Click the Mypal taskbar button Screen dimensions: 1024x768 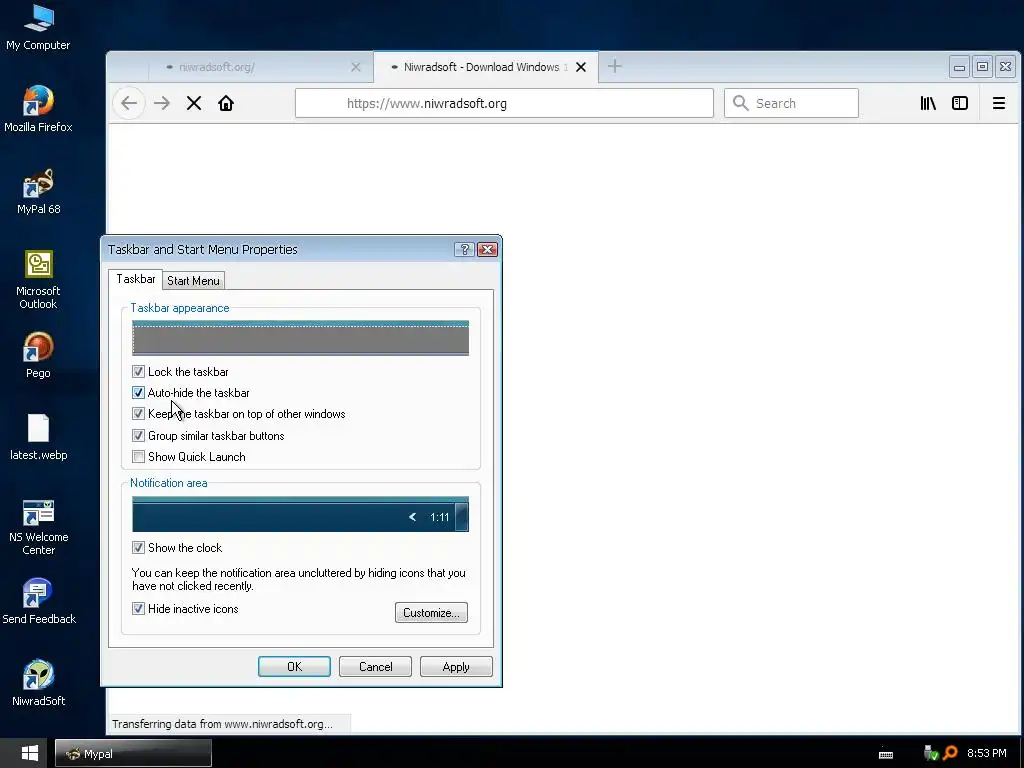[x=133, y=754]
